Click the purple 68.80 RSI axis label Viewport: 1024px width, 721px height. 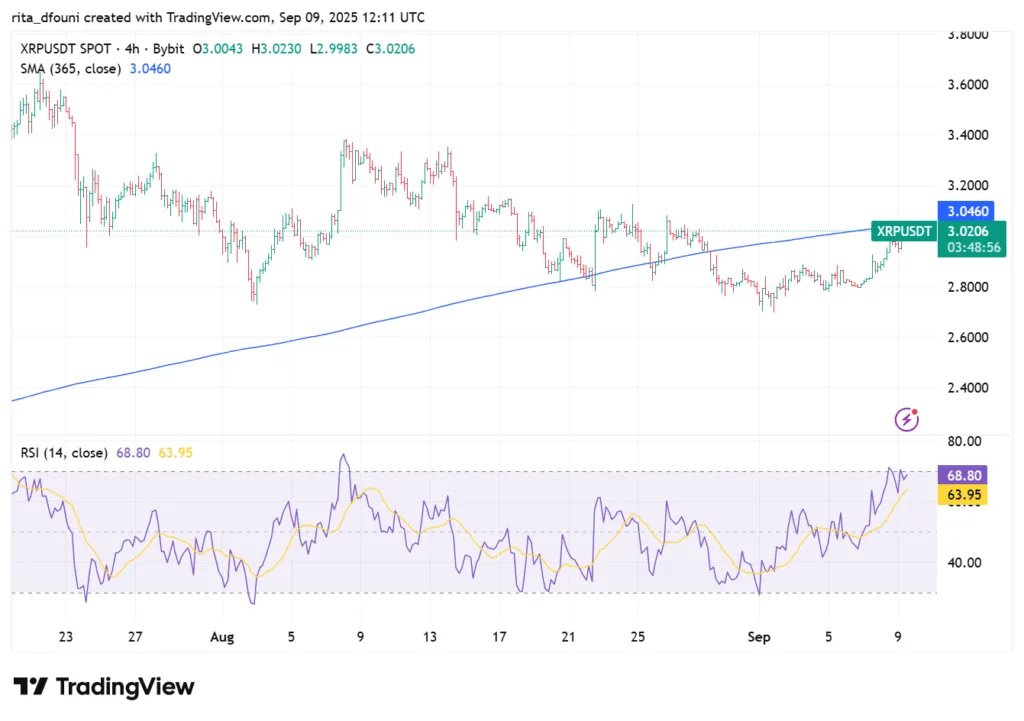tap(966, 477)
